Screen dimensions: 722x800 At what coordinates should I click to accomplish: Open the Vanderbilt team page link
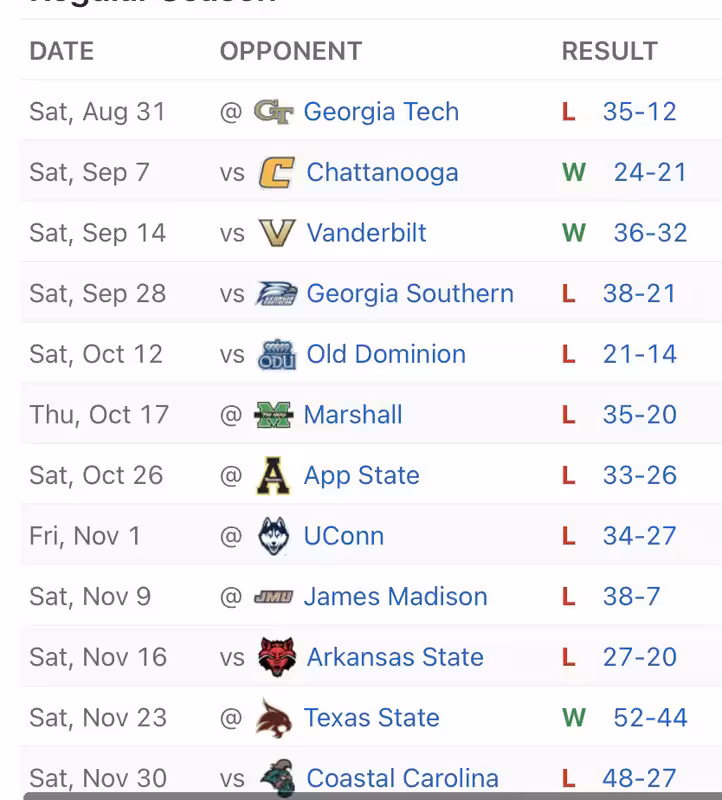[x=366, y=233]
